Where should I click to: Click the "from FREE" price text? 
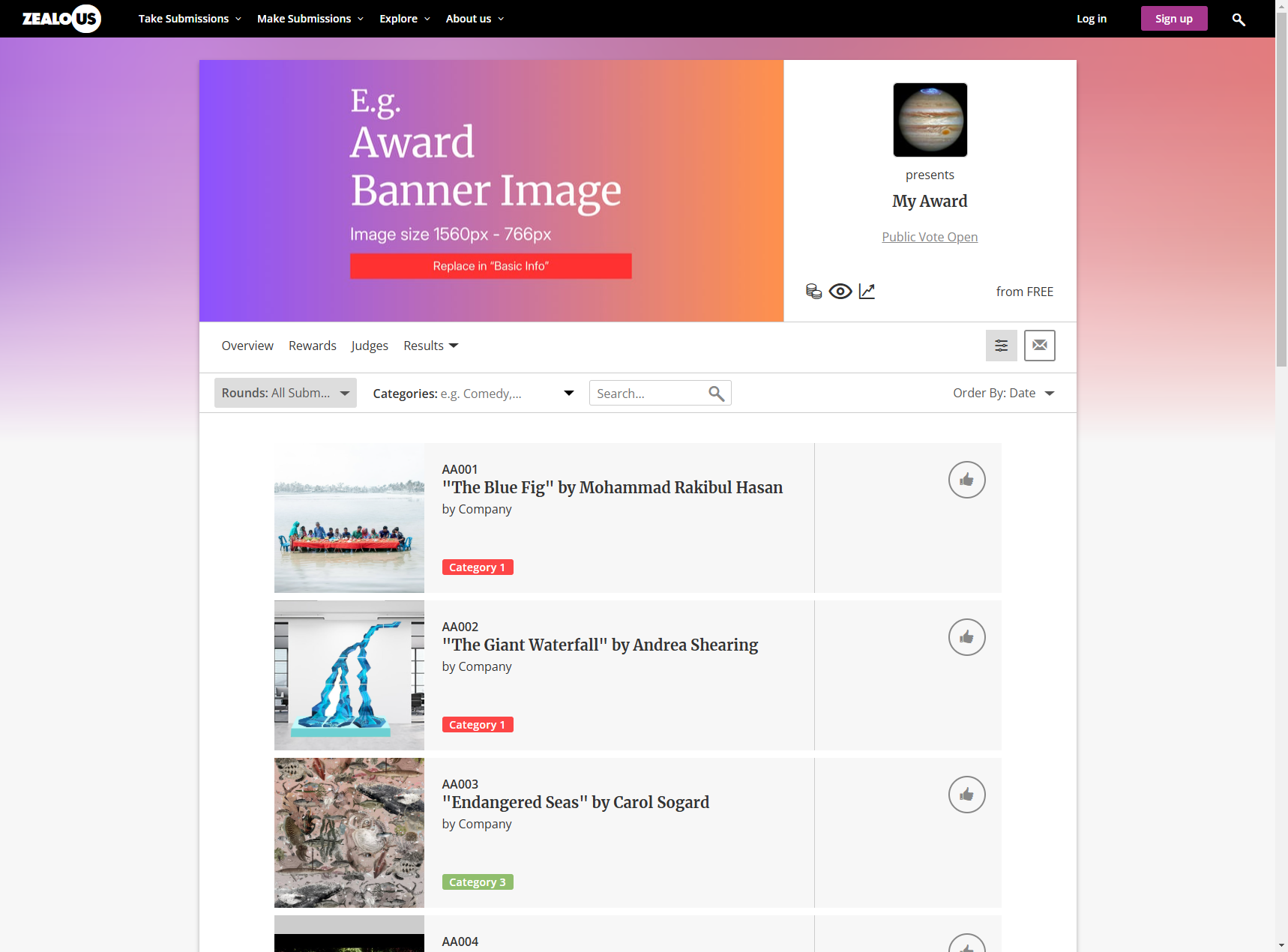pos(1025,292)
